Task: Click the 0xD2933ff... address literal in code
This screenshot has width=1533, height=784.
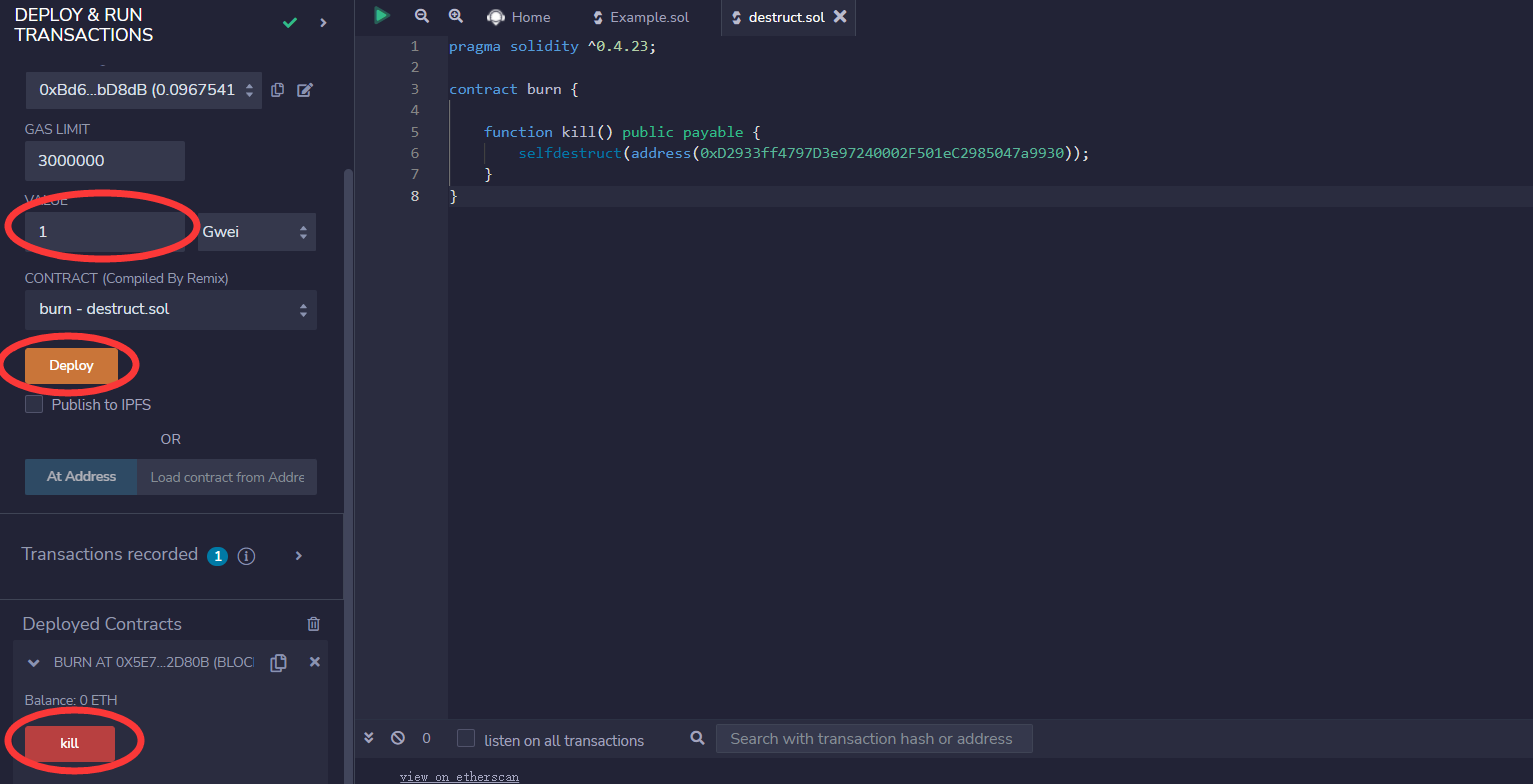Action: click(882, 153)
